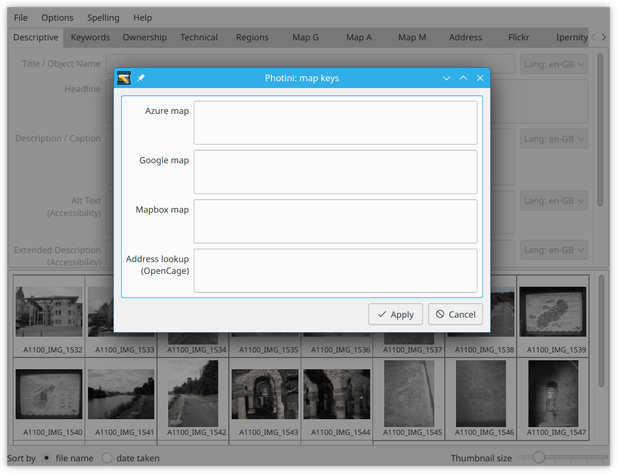Click the Headline label
Viewport: 618px width, 474px height.
(82, 89)
